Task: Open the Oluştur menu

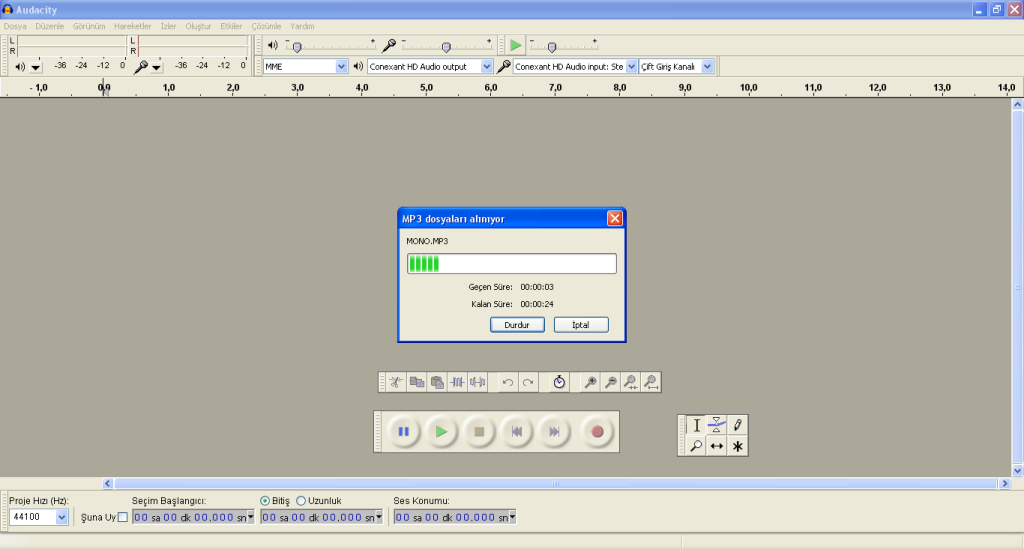Action: click(x=199, y=26)
